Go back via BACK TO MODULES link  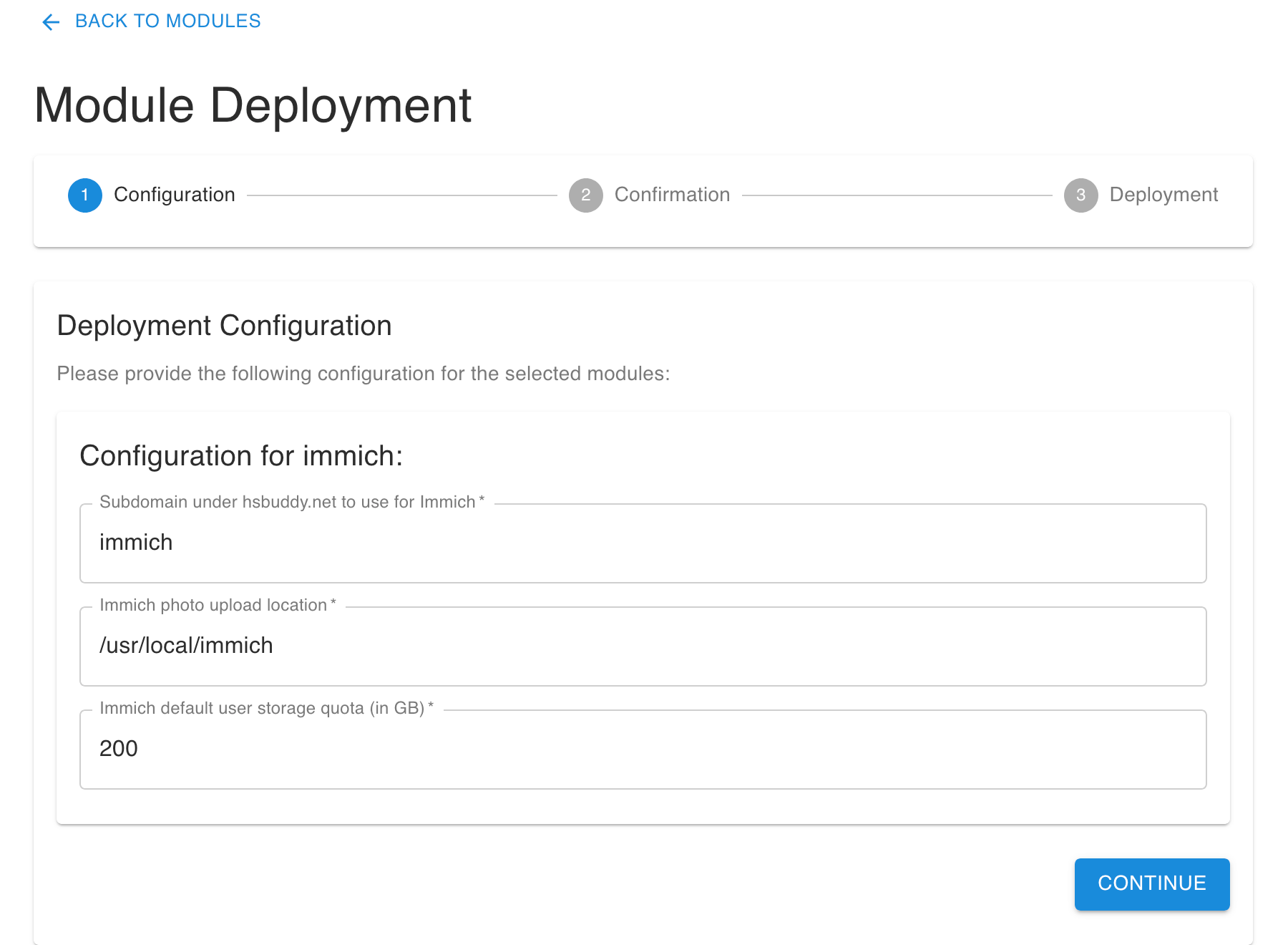click(x=167, y=21)
